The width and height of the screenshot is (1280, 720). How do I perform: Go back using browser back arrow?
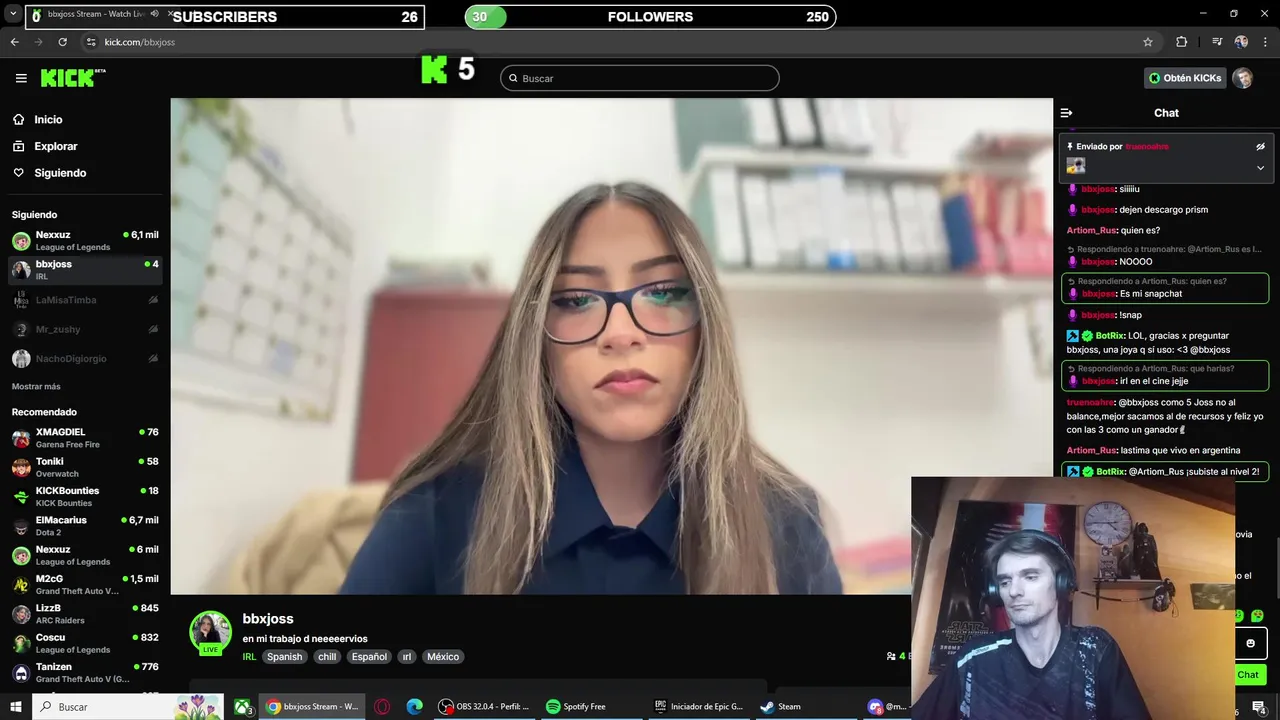(x=14, y=42)
